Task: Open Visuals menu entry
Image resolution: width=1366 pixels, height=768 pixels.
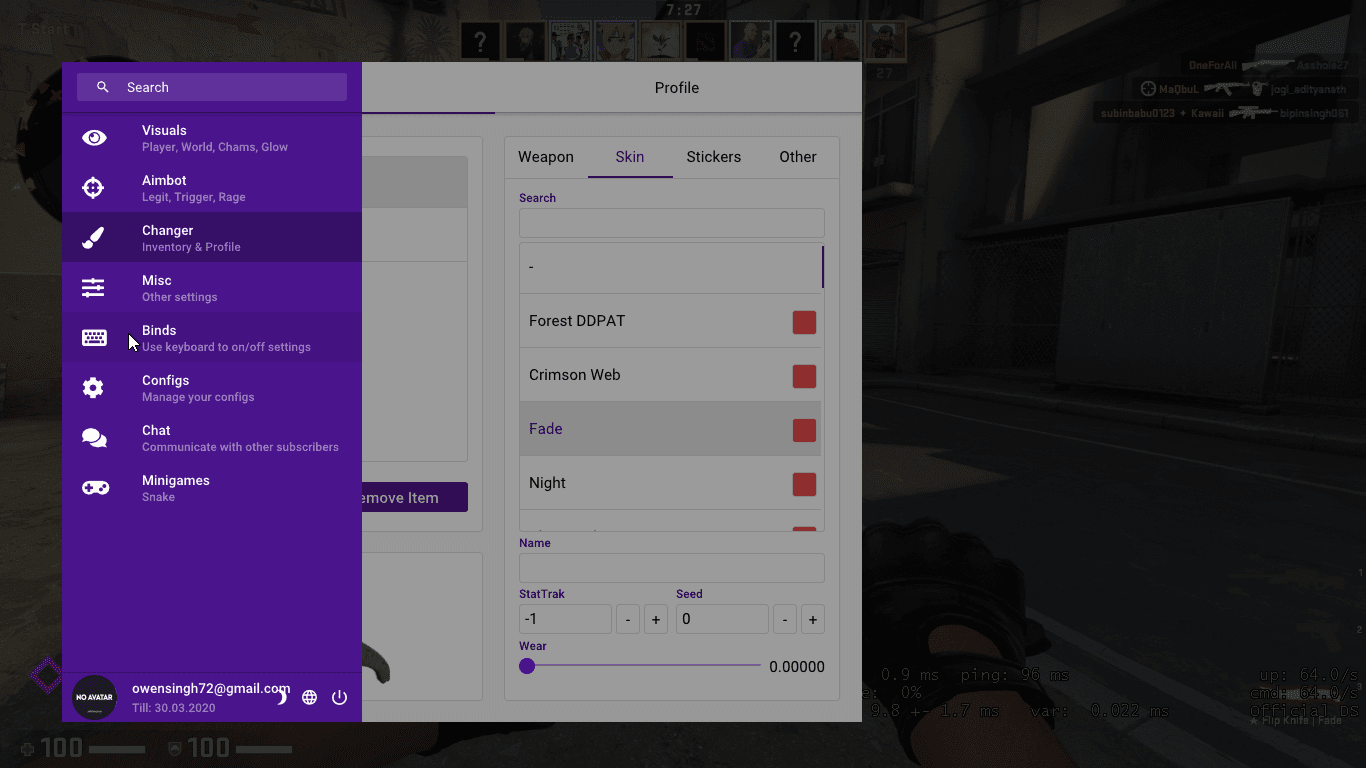Action: pyautogui.click(x=212, y=137)
